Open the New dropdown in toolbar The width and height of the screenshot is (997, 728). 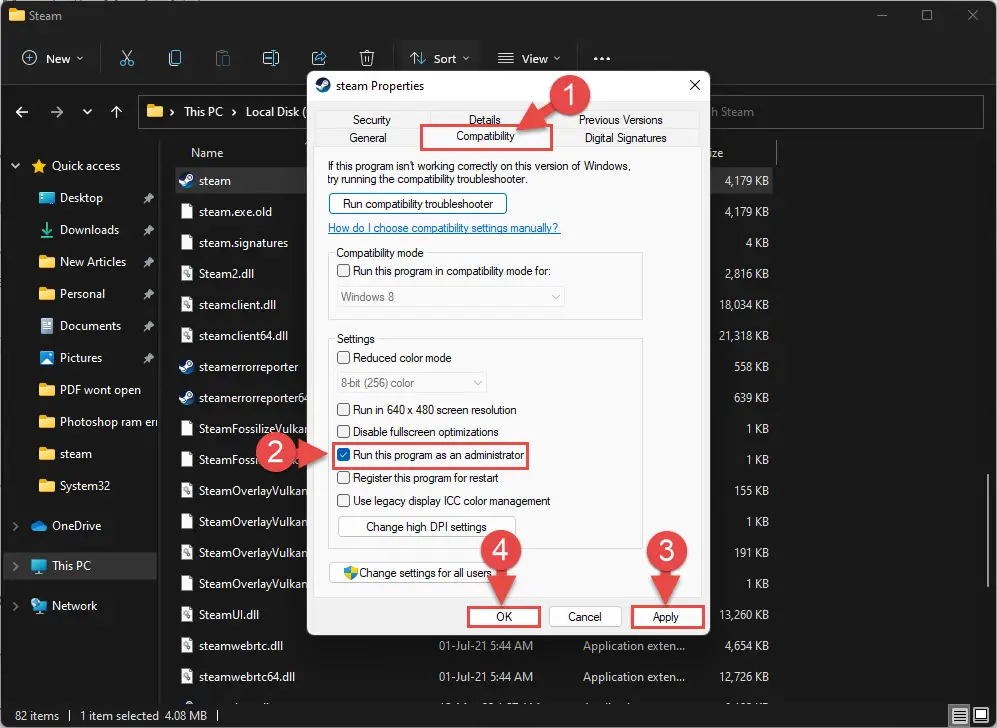[53, 58]
